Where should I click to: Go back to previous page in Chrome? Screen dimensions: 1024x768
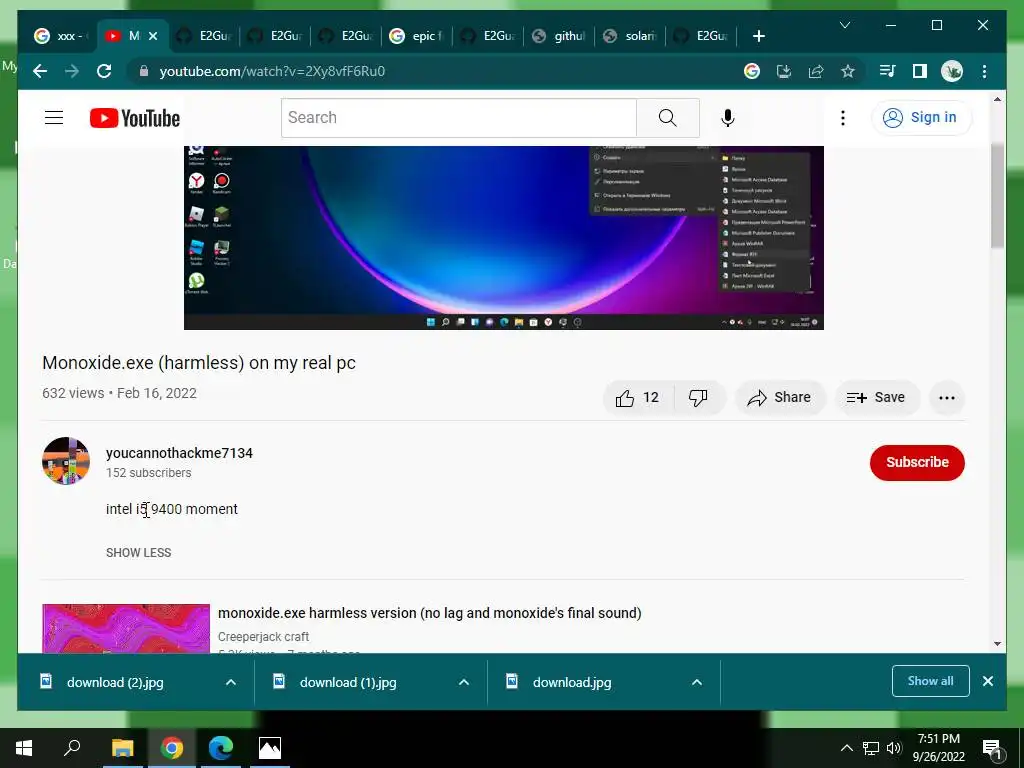40,71
